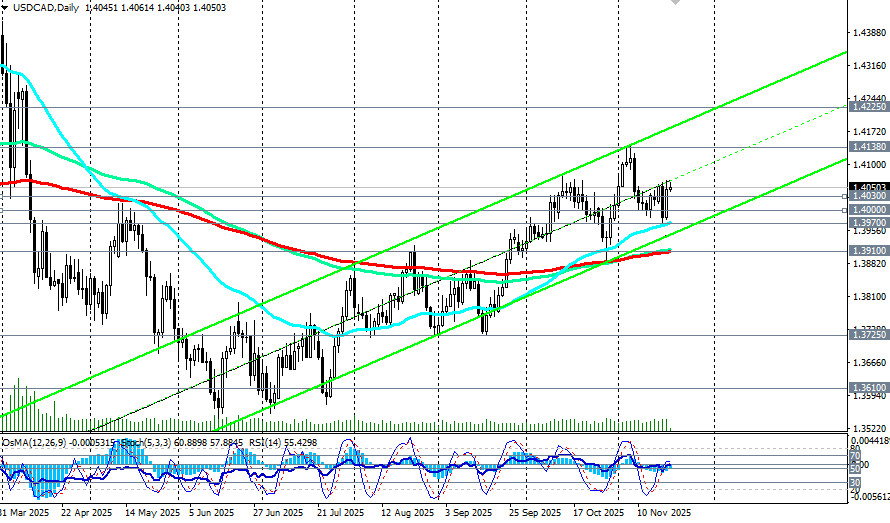Click the triangle arrow beside USDCAD,Daily title
The image size is (890, 523).
click(4, 8)
